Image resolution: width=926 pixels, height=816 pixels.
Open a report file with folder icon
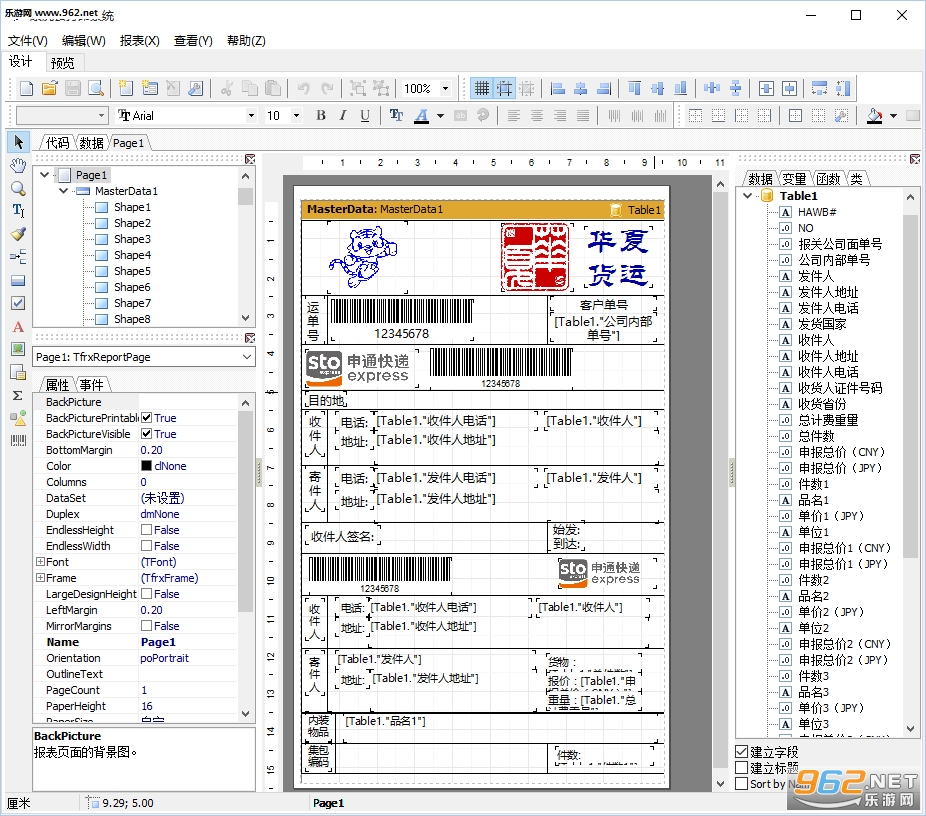[50, 89]
